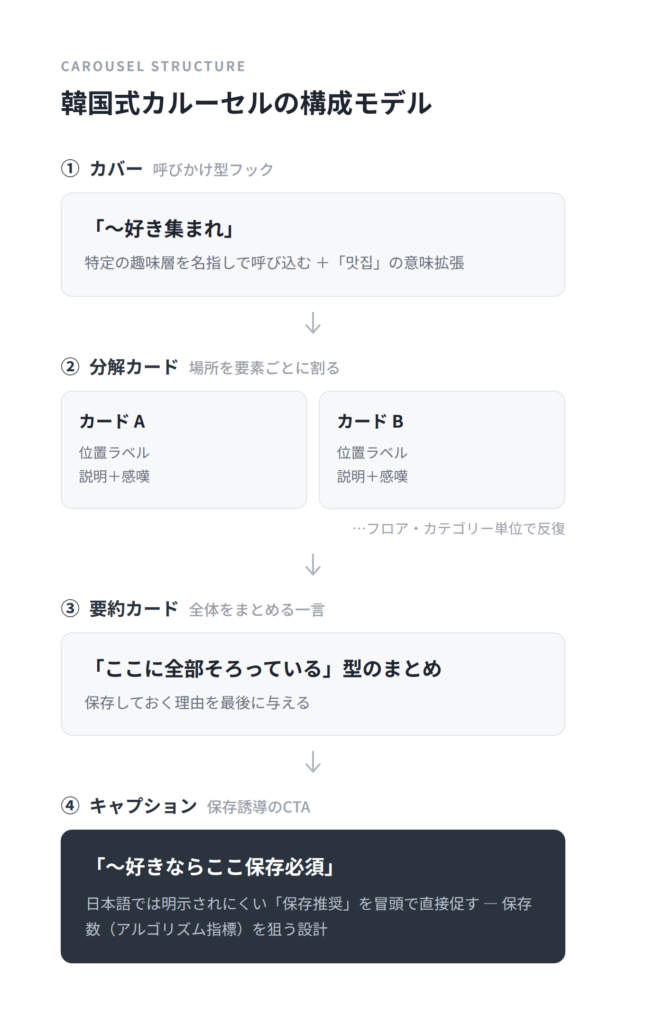The height and width of the screenshot is (1024, 664).
Task: Click the 要約カード heading
Action: click(134, 609)
